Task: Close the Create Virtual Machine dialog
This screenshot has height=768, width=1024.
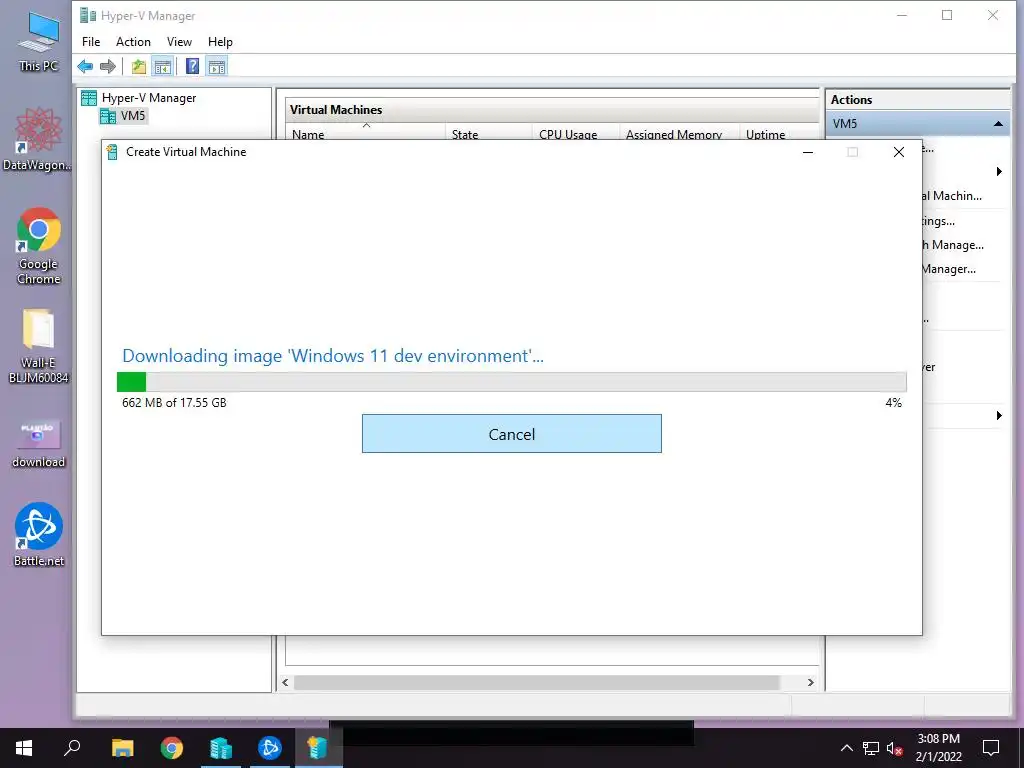Action: click(899, 152)
